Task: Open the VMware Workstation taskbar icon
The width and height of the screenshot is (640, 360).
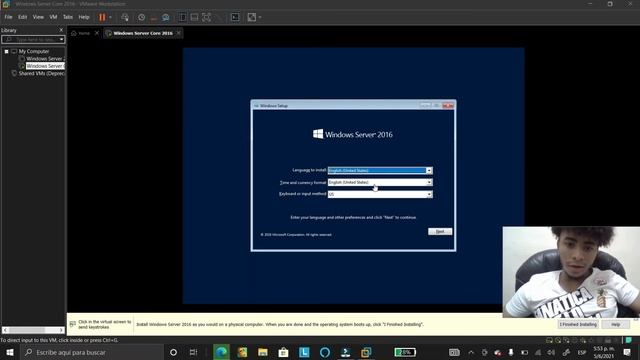Action: [x=366, y=352]
